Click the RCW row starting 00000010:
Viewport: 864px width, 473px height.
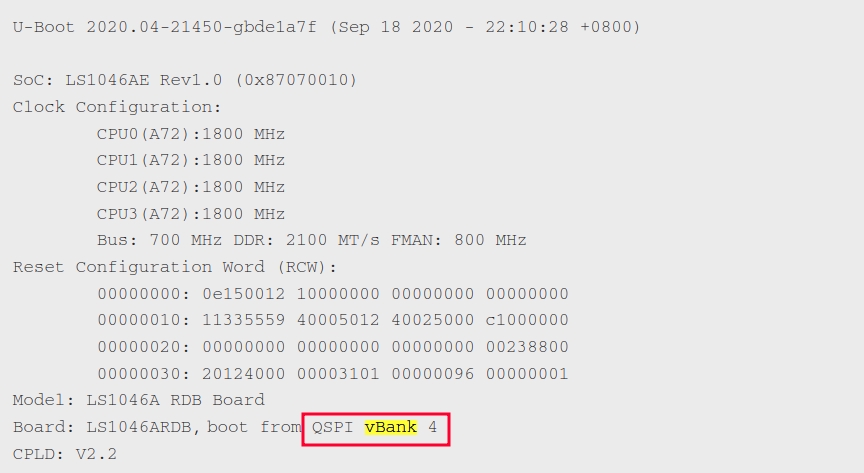pos(332,320)
